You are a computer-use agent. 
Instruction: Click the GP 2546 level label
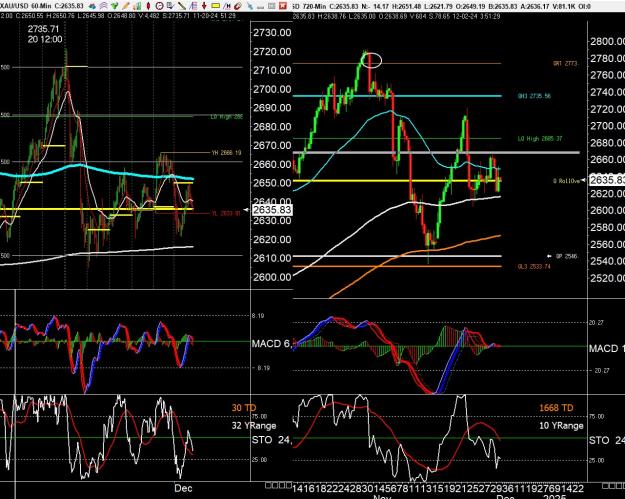click(x=566, y=256)
